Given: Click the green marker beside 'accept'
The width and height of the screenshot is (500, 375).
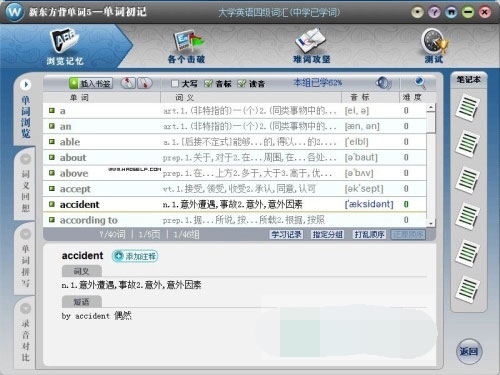Looking at the screenshot, I should point(52,188).
